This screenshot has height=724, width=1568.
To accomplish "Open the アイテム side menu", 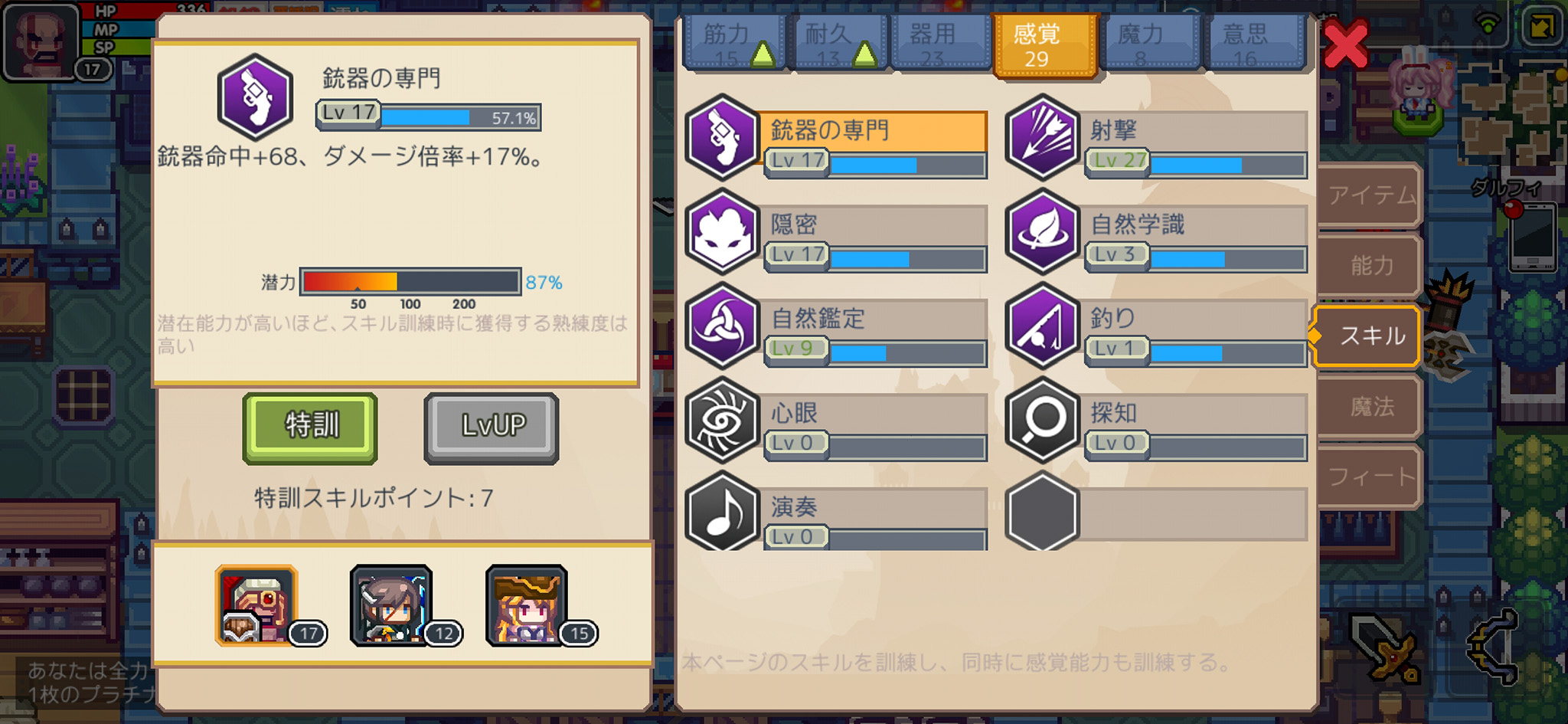I will [1369, 195].
